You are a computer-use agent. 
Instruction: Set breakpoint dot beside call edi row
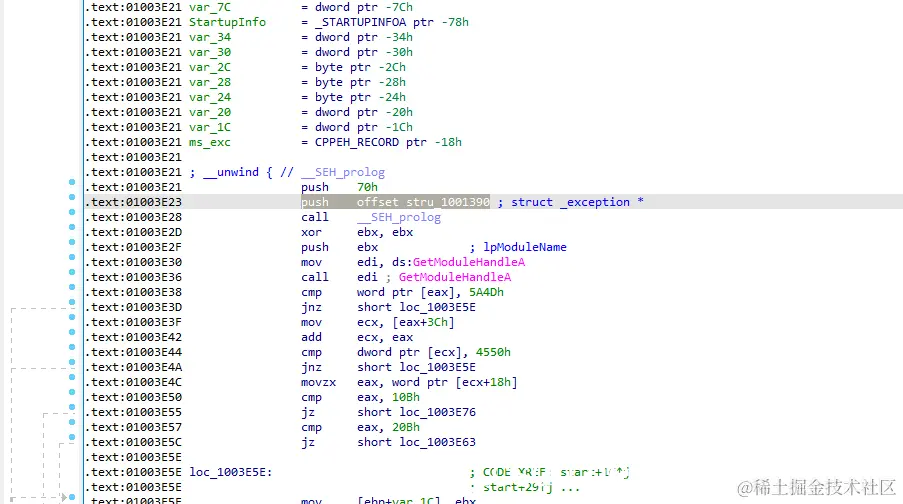pos(72,272)
